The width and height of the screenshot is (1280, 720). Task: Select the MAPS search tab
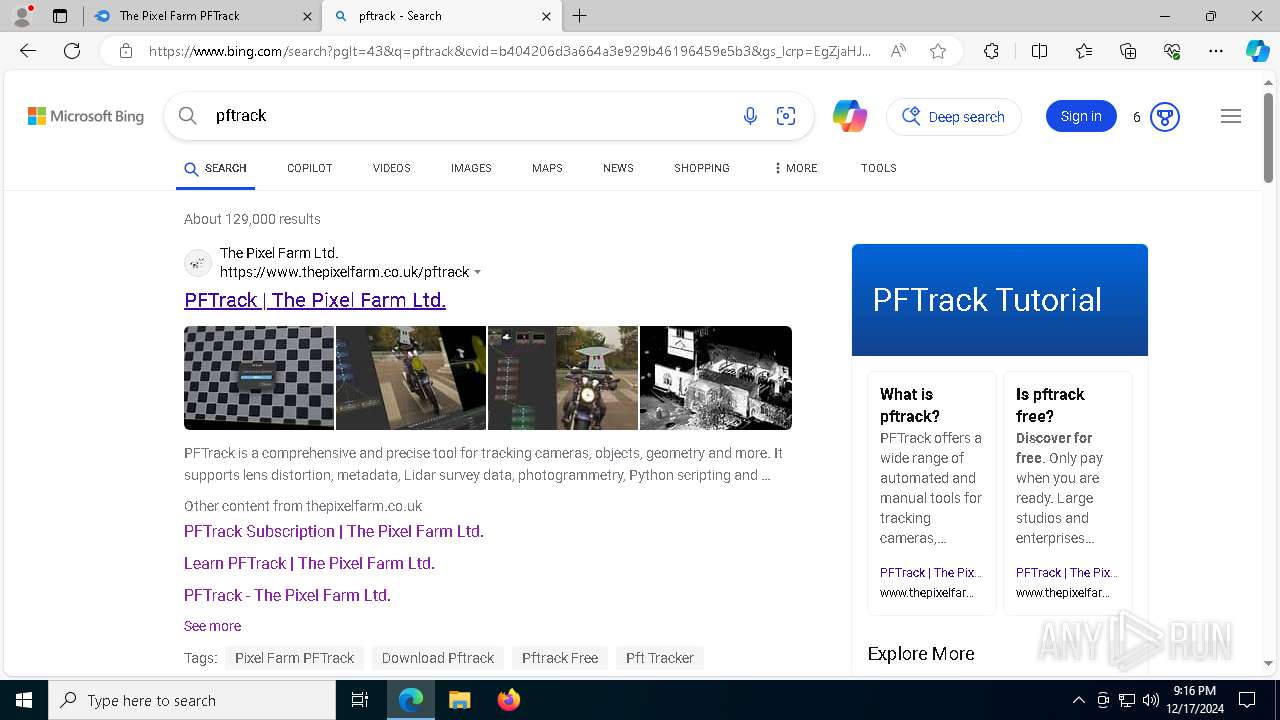(547, 168)
